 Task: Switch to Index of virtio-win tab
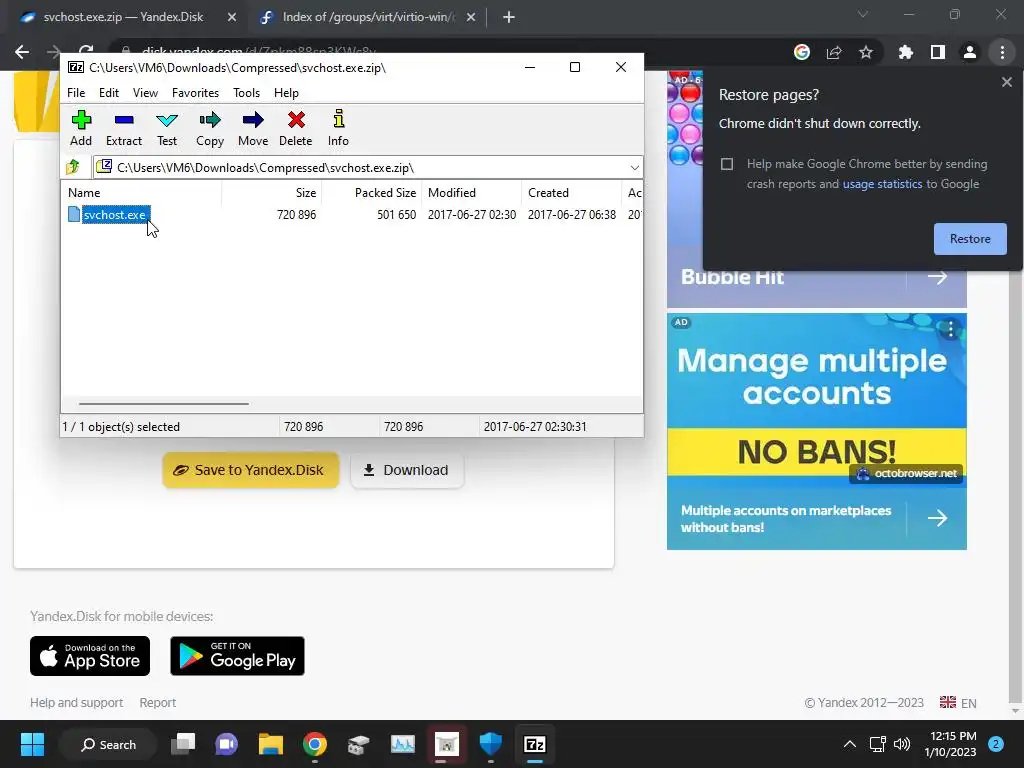pyautogui.click(x=368, y=17)
